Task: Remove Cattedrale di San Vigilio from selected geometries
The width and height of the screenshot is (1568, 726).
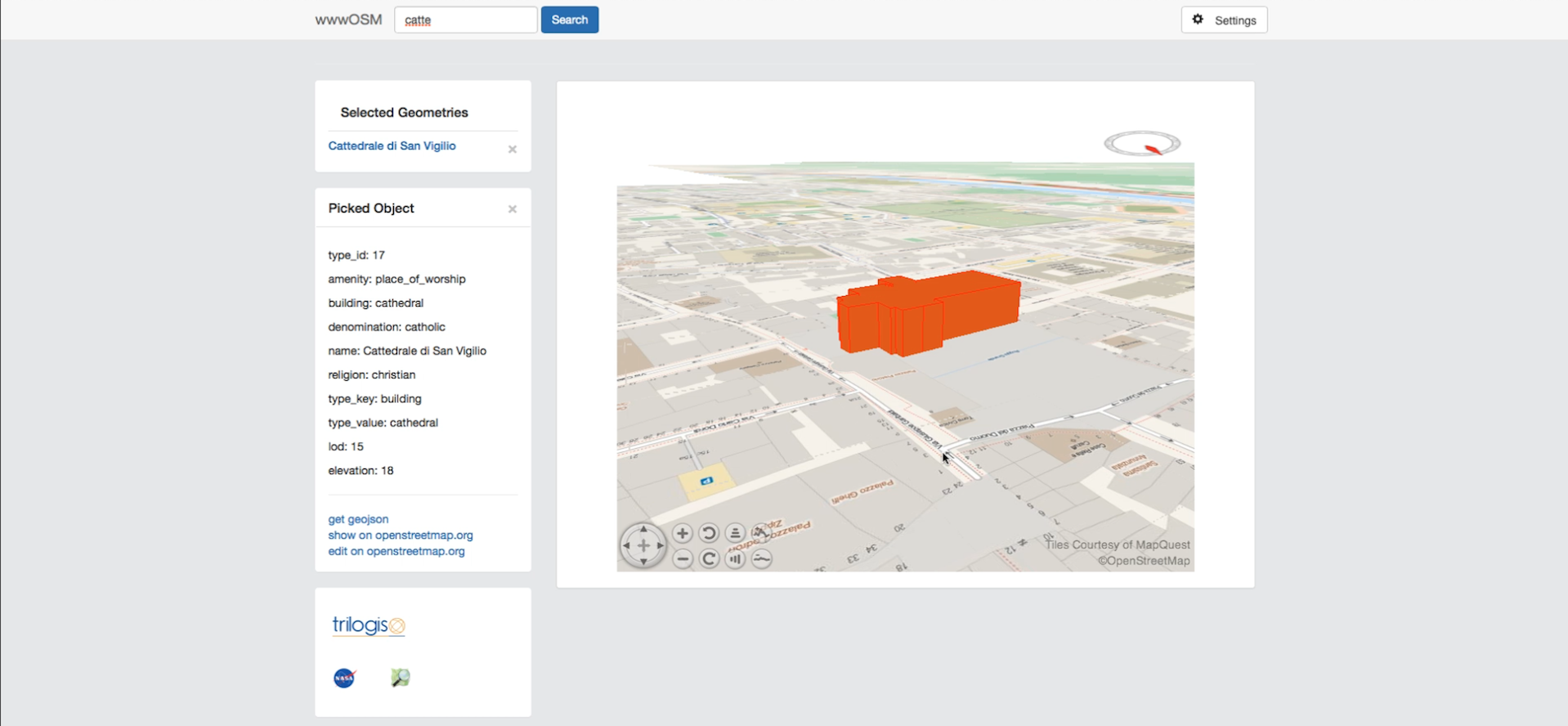Action: 513,149
